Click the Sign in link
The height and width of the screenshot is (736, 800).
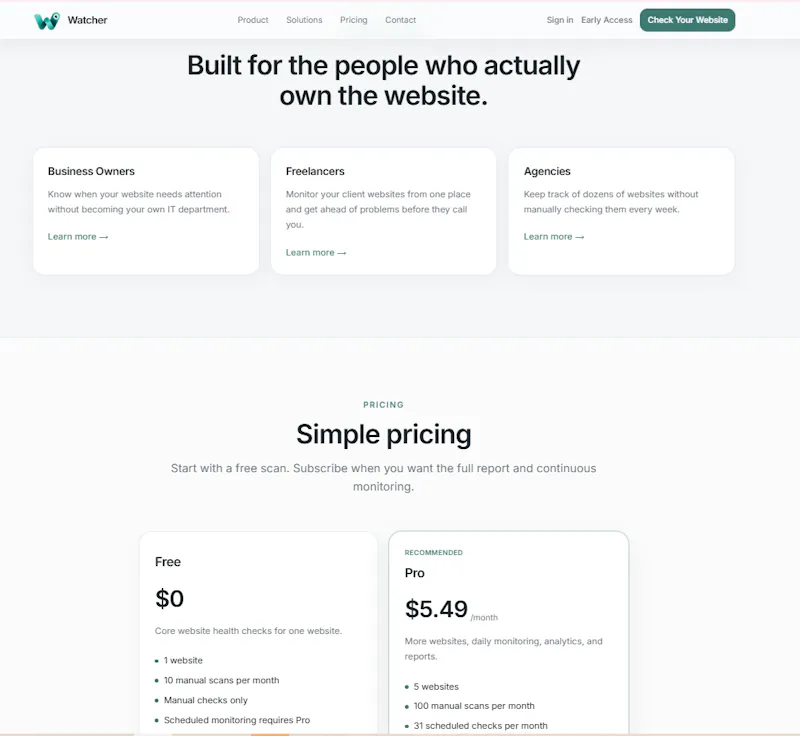tap(560, 20)
